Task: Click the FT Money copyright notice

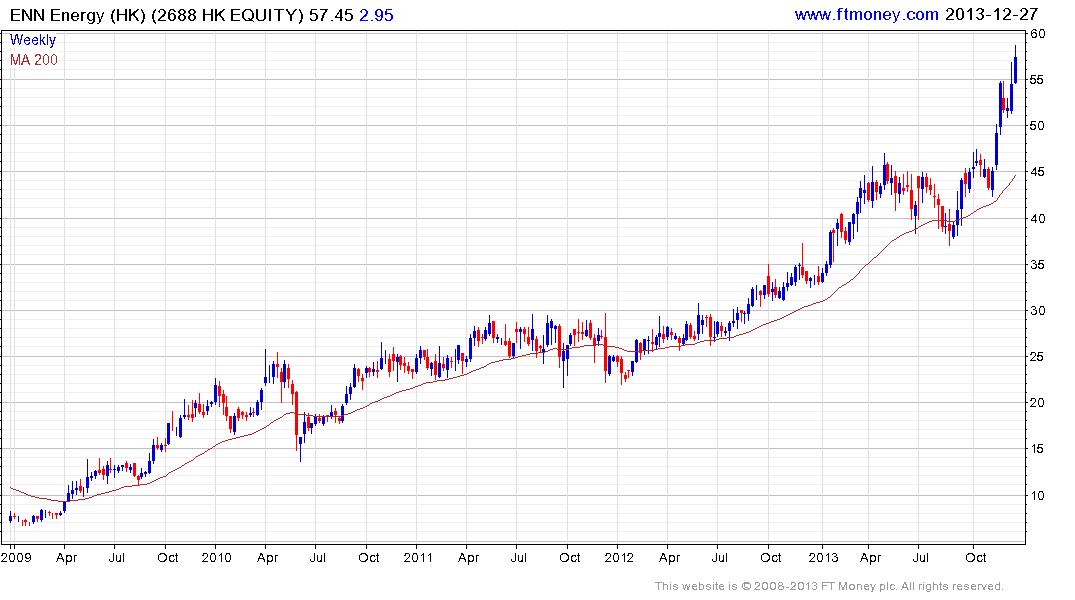Action: coord(829,586)
